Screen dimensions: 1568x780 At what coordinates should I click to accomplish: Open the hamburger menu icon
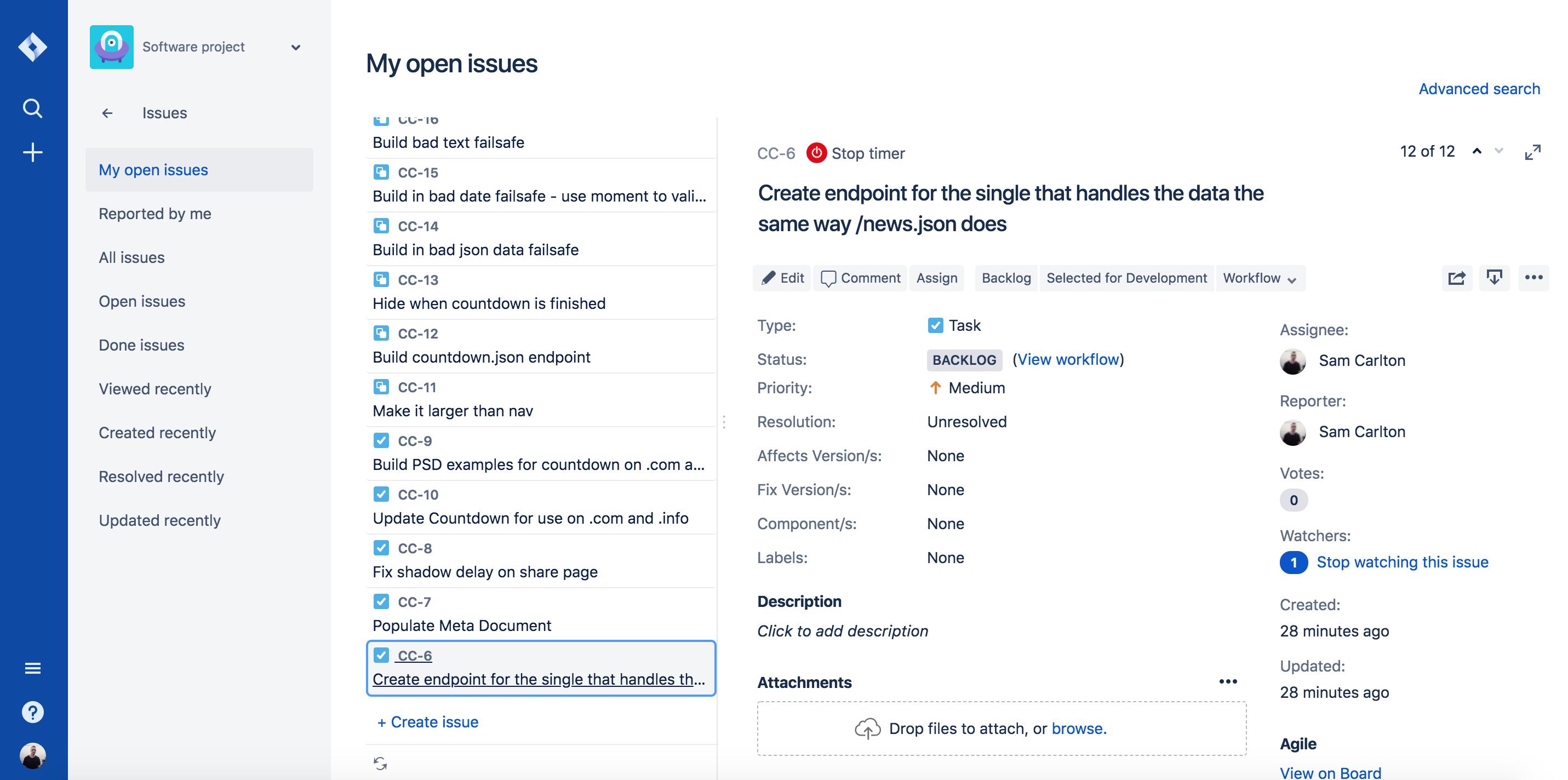click(x=33, y=668)
